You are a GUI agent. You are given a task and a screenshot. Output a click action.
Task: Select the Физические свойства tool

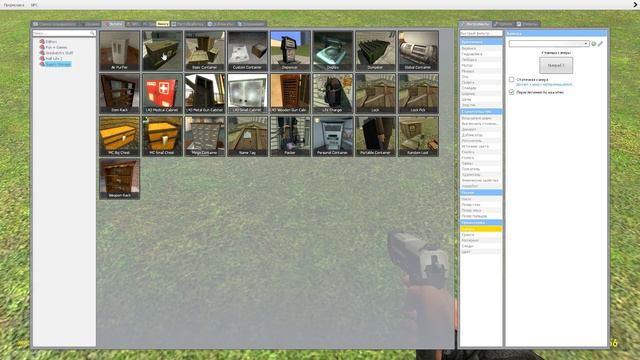point(481,180)
